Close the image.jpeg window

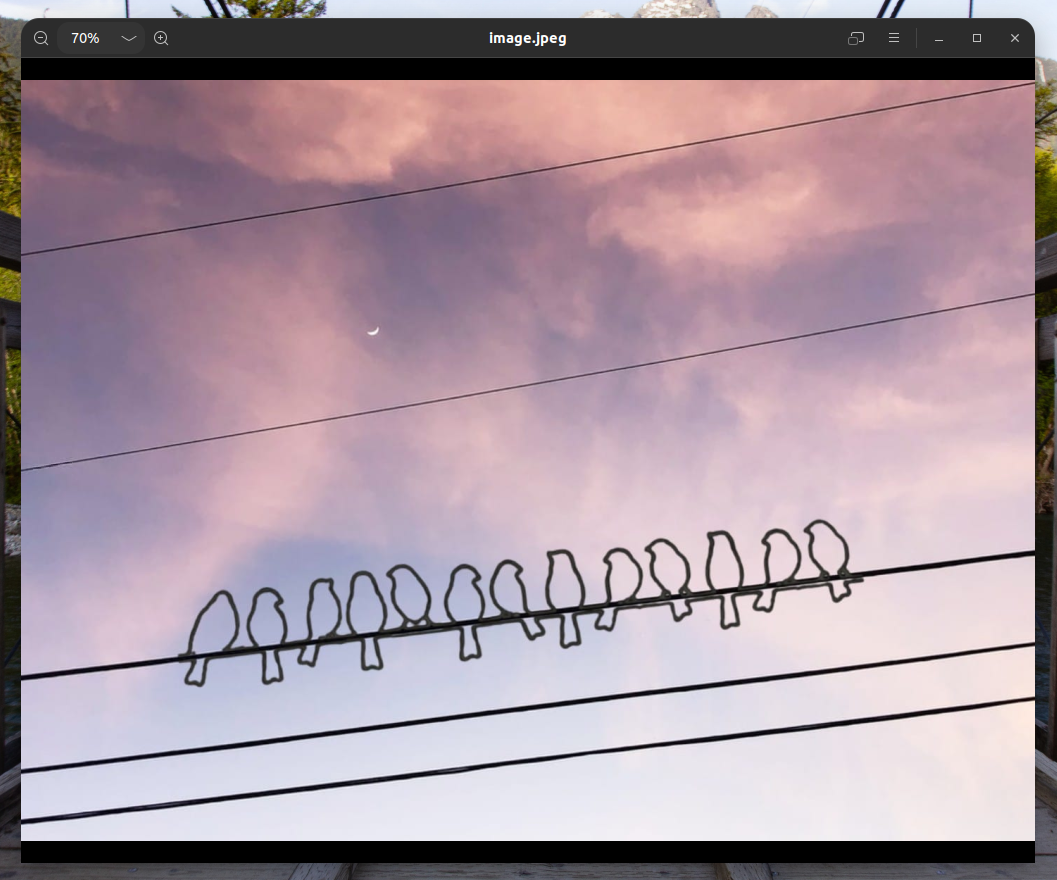coord(1015,38)
